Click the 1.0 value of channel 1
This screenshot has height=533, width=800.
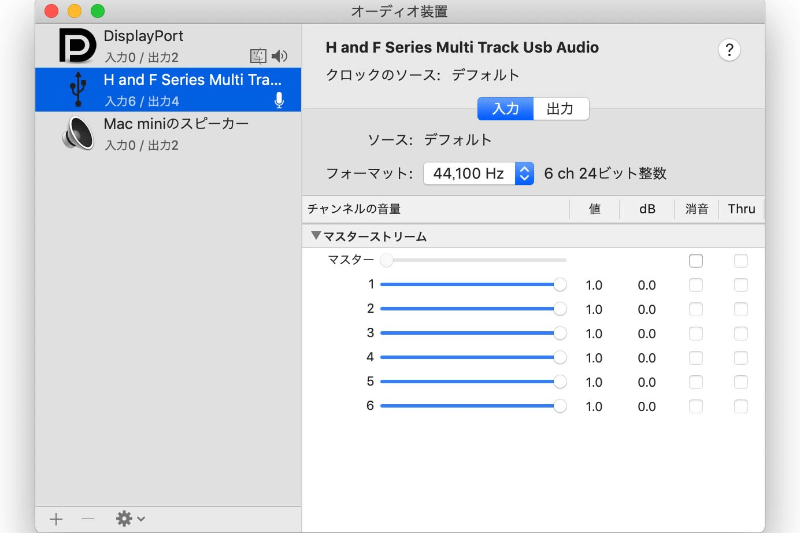point(594,285)
